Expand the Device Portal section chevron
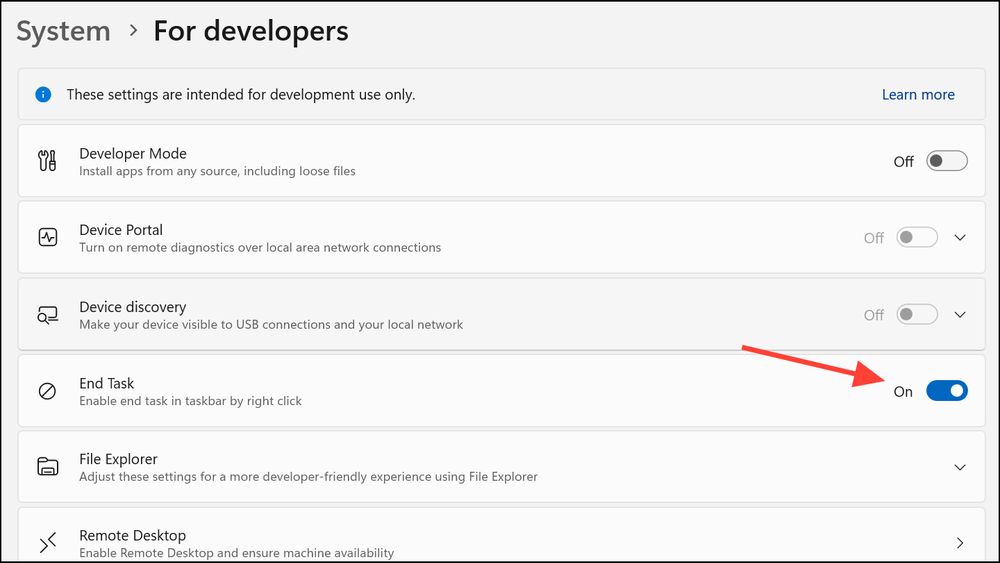This screenshot has width=1000, height=563. 960,238
